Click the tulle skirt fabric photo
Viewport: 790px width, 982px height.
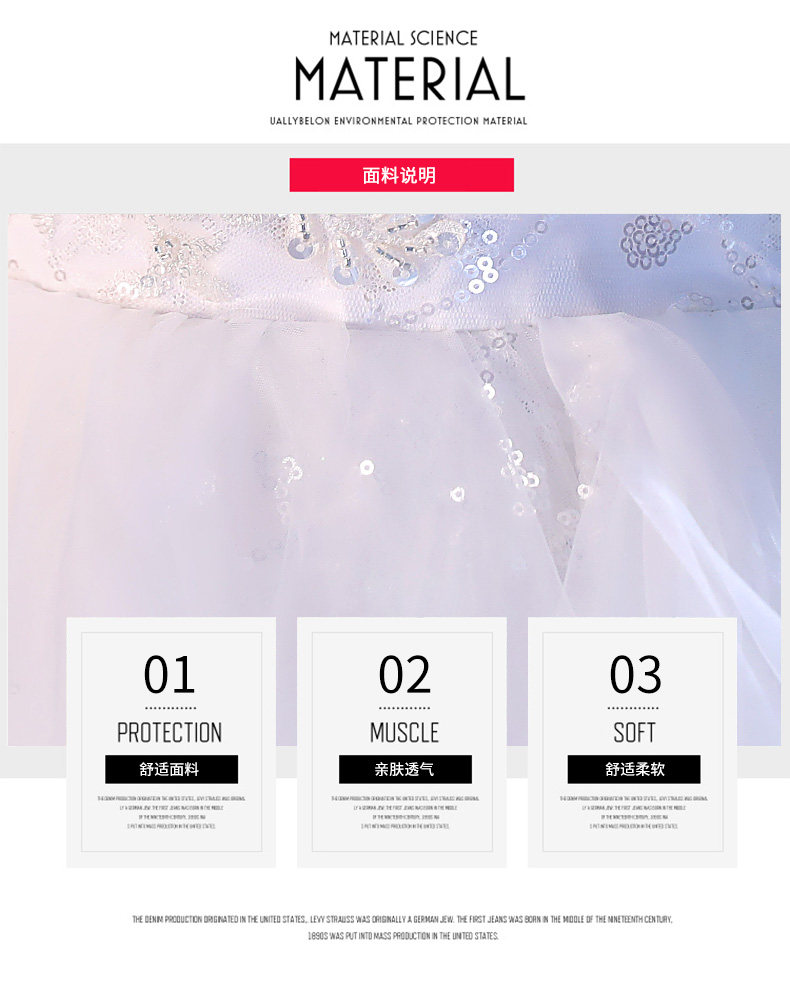[x=395, y=479]
